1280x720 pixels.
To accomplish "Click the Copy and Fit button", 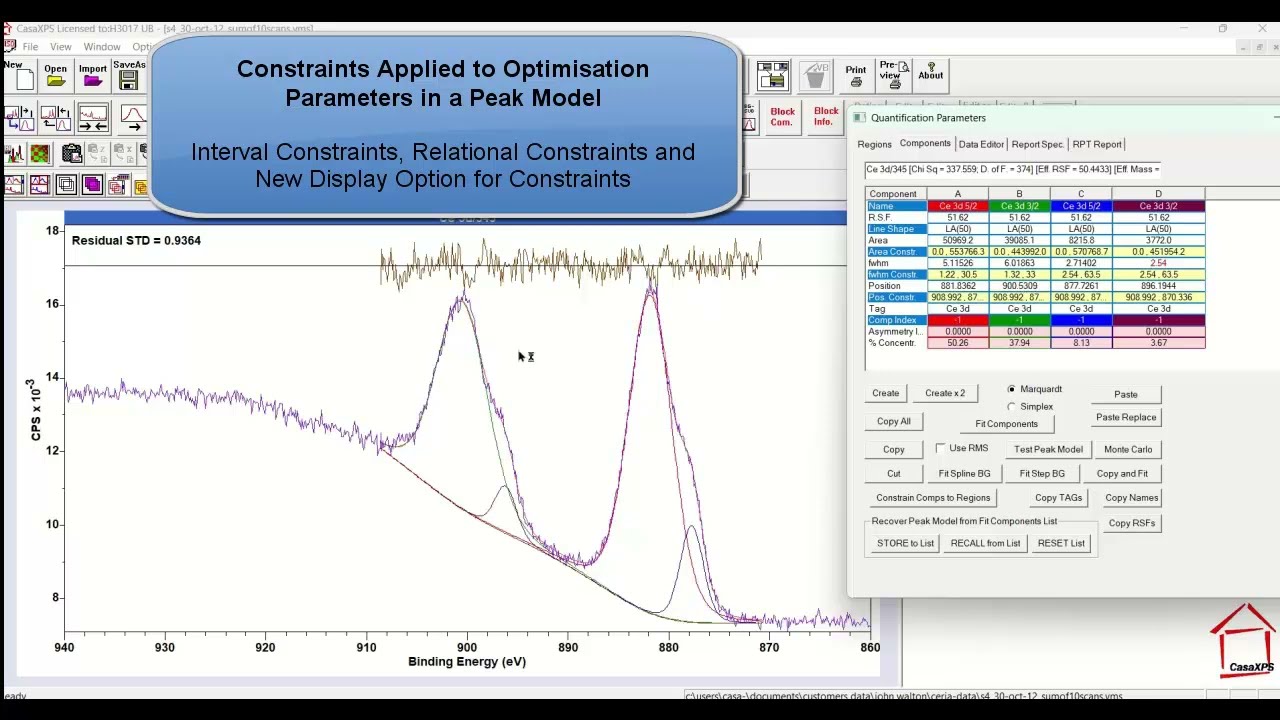I will pyautogui.click(x=1122, y=473).
